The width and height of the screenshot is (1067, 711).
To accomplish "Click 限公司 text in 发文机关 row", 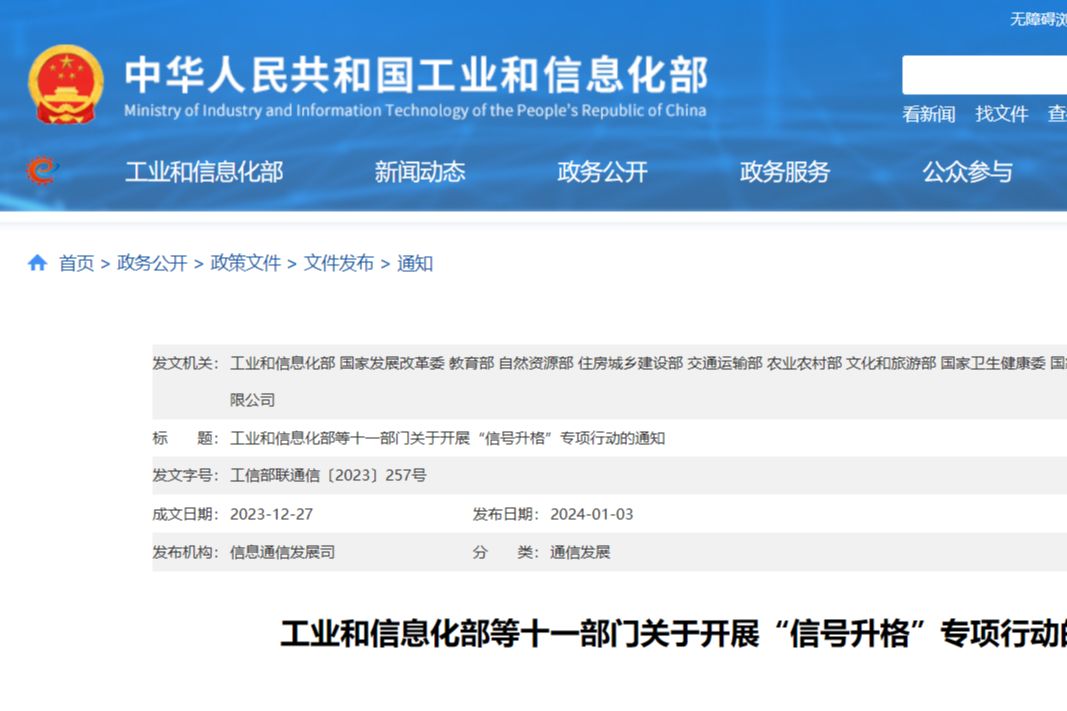I will (252, 400).
